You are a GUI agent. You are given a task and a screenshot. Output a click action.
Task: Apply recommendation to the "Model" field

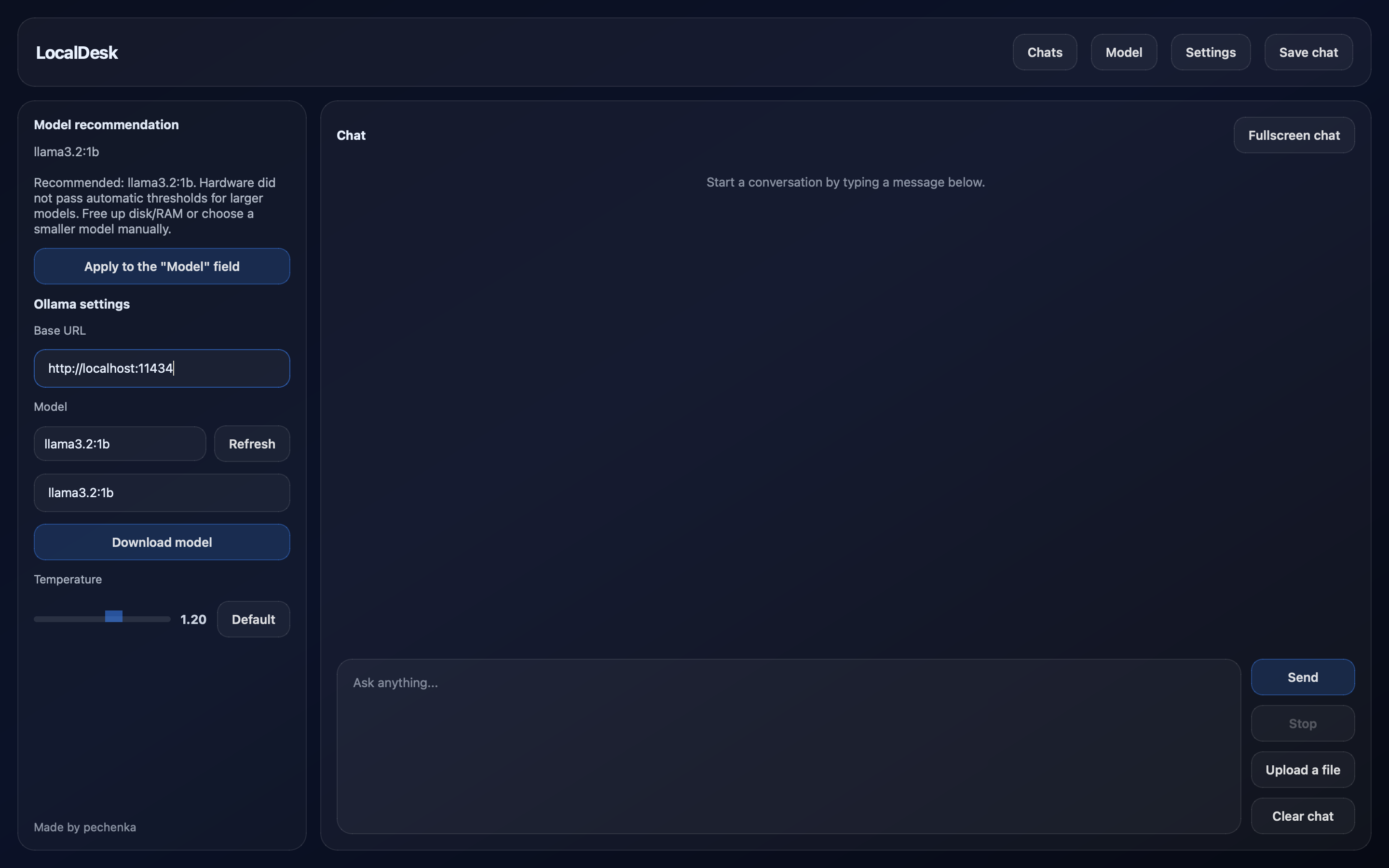162,266
